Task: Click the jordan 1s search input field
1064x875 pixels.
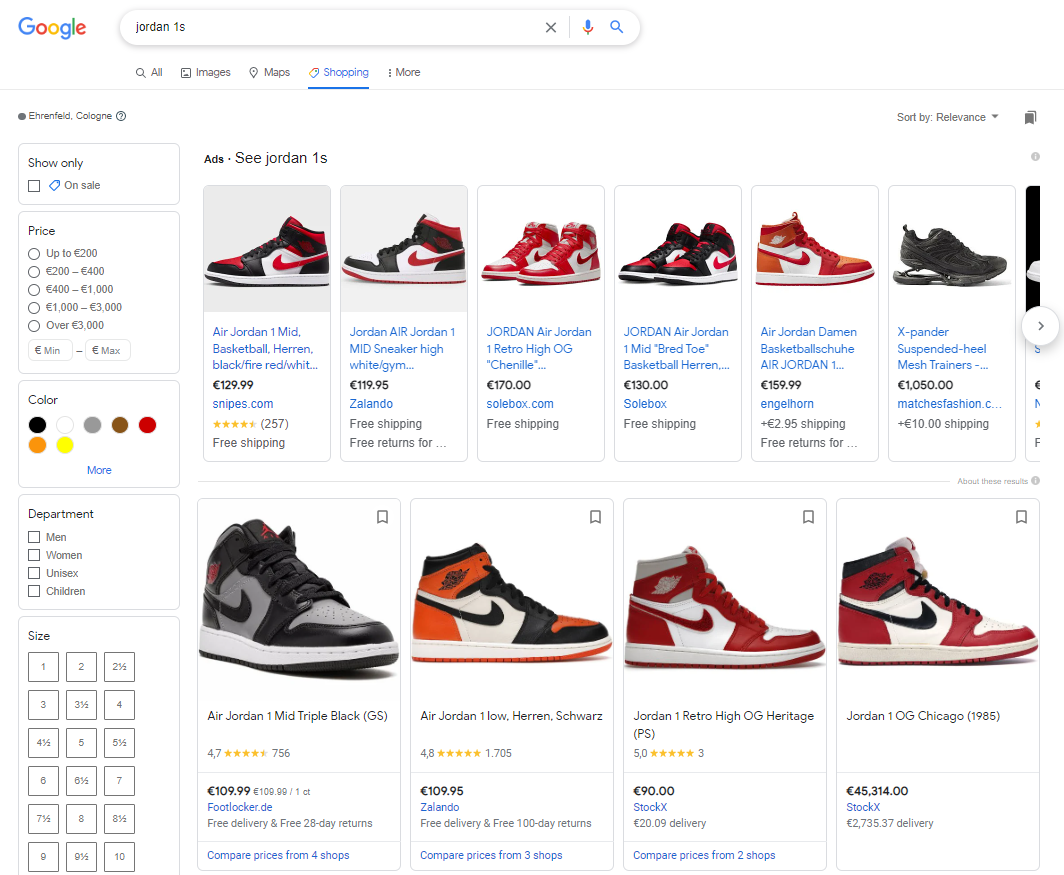Action: [x=336, y=27]
